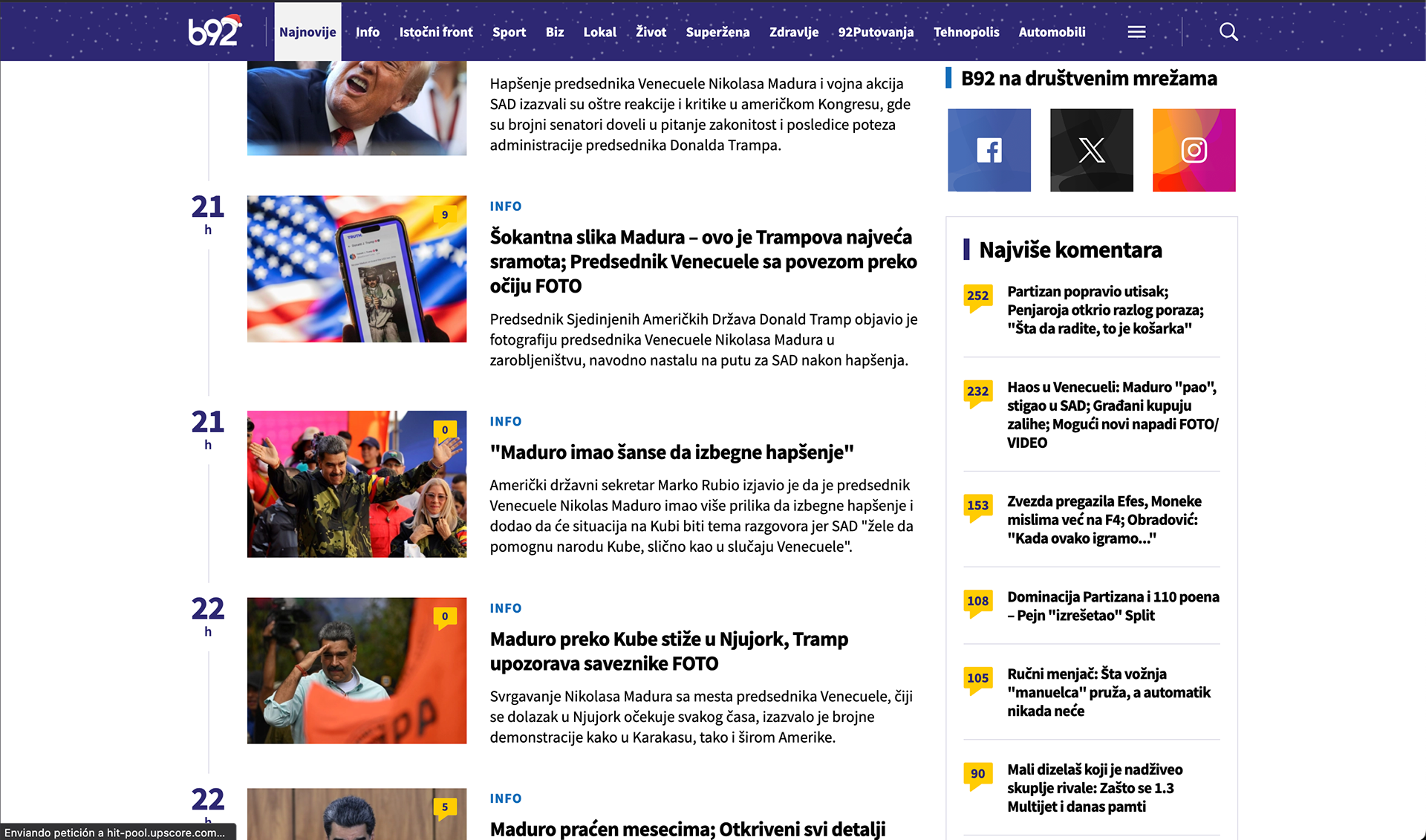
Task: Click the 252 comments badge for Partizan article
Action: pos(977,298)
